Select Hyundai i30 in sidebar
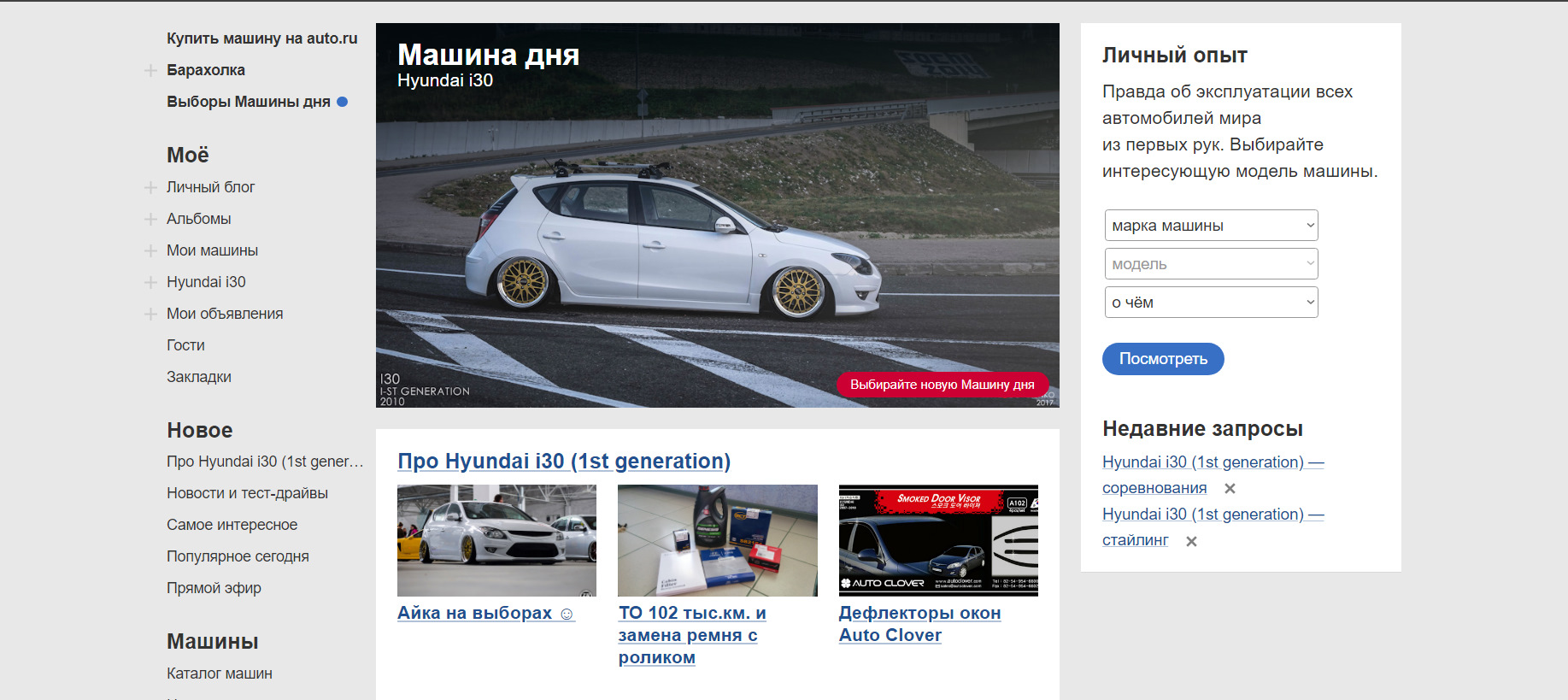 pyautogui.click(x=206, y=282)
